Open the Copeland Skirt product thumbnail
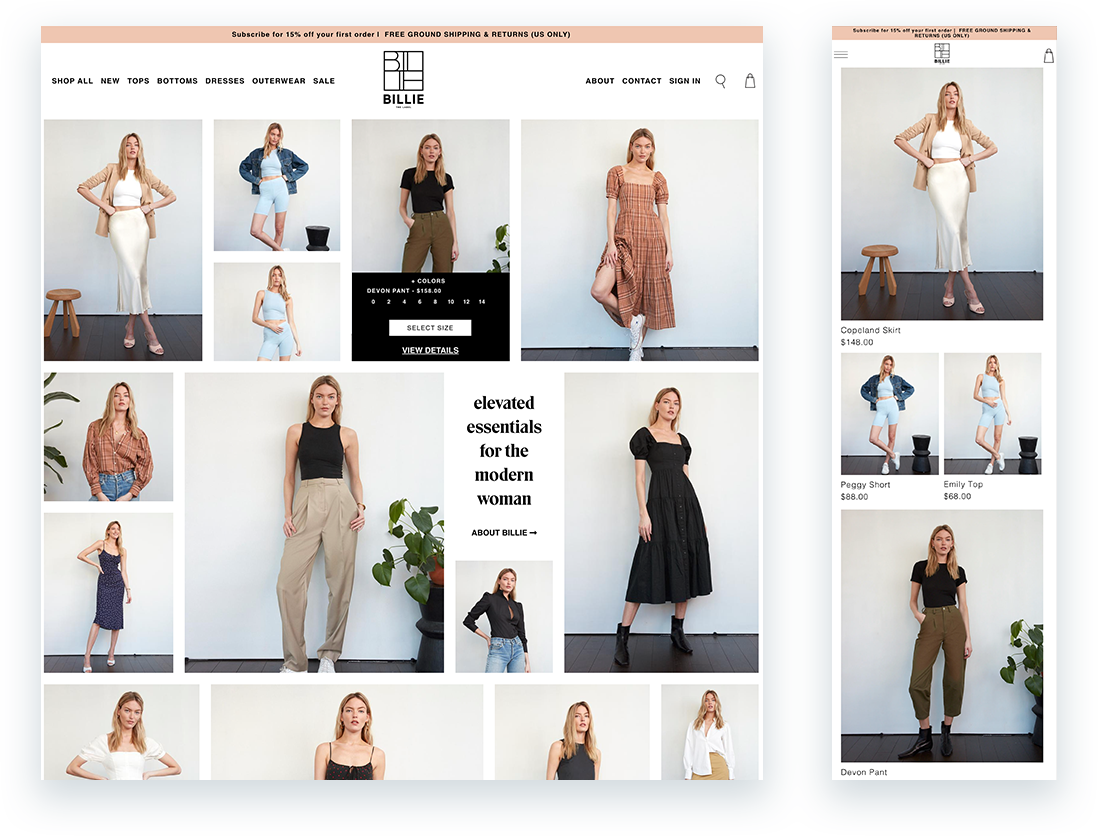The width and height of the screenshot is (1098, 836). 941,195
